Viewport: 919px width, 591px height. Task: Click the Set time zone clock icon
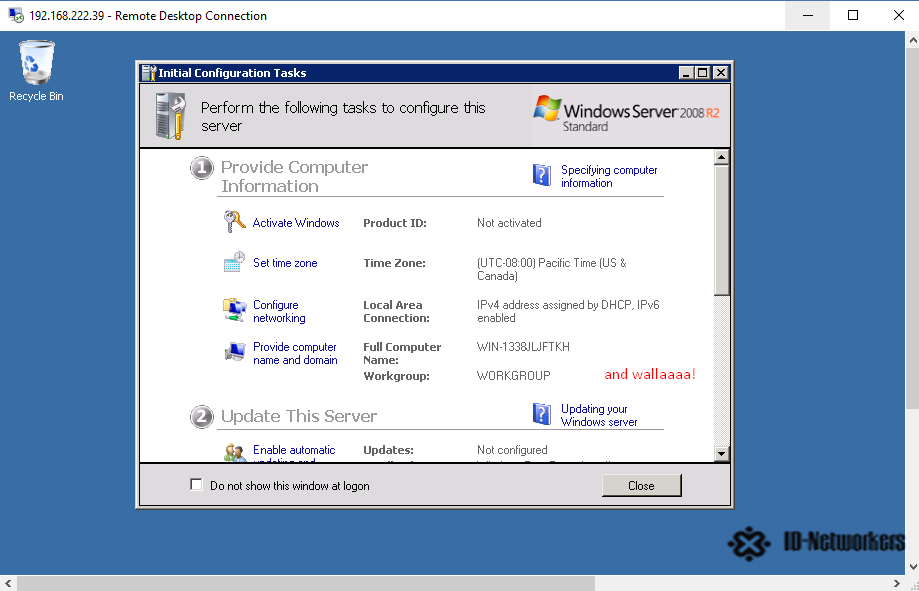pos(234,262)
